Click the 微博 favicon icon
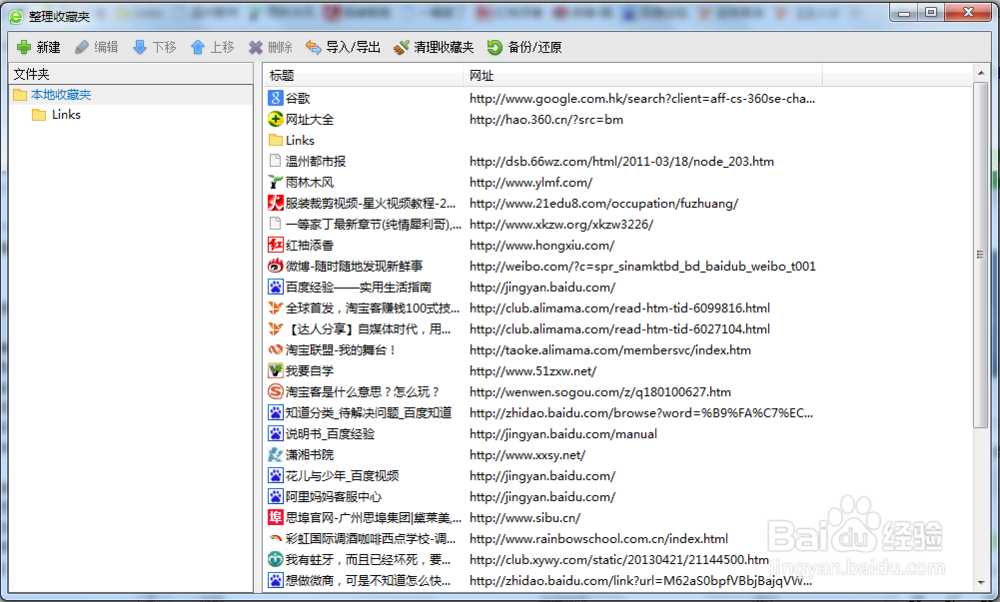The image size is (1000, 602). (276, 266)
